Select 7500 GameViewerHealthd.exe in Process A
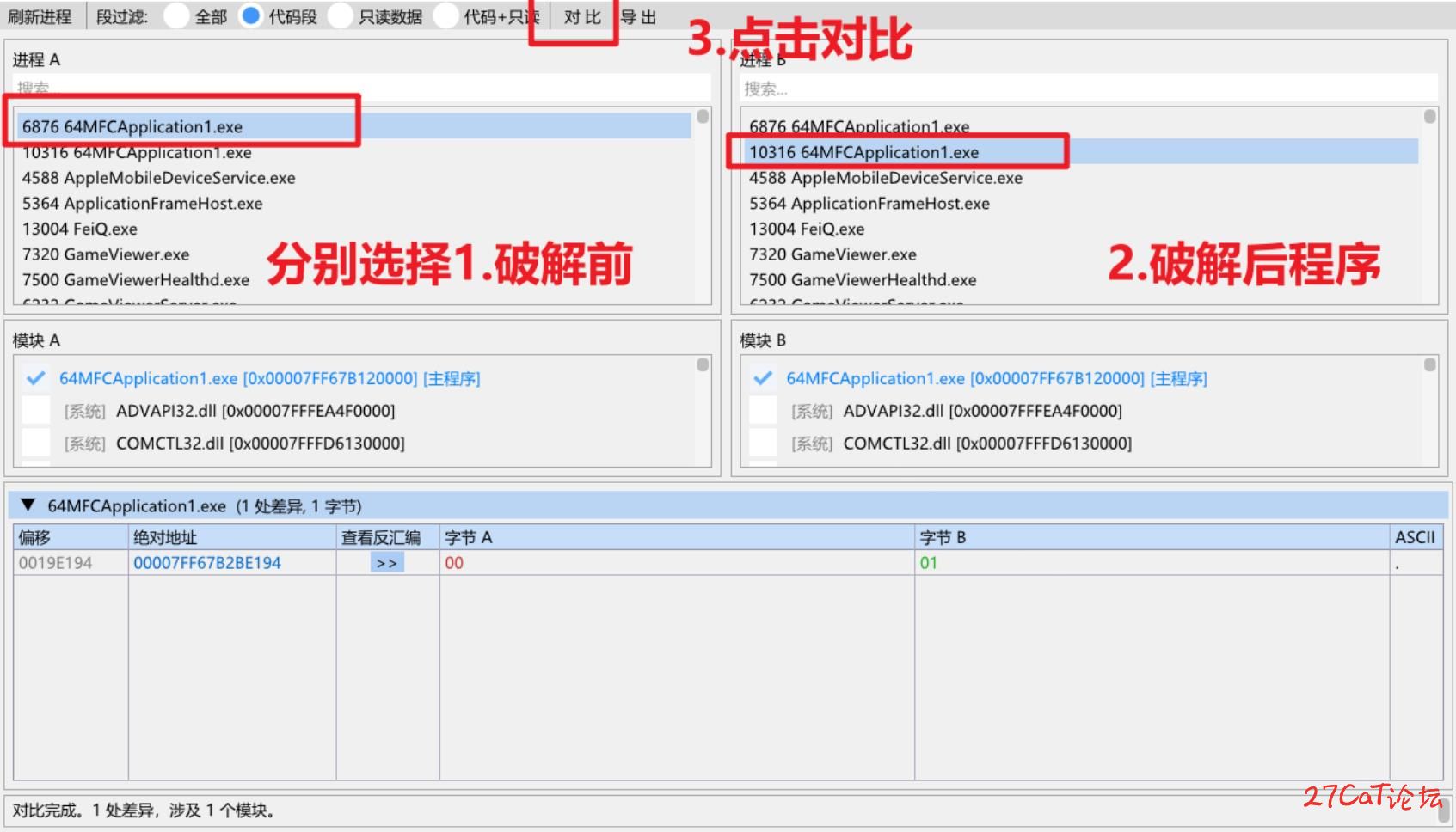Viewport: 1456px width, 832px height. pos(353,280)
